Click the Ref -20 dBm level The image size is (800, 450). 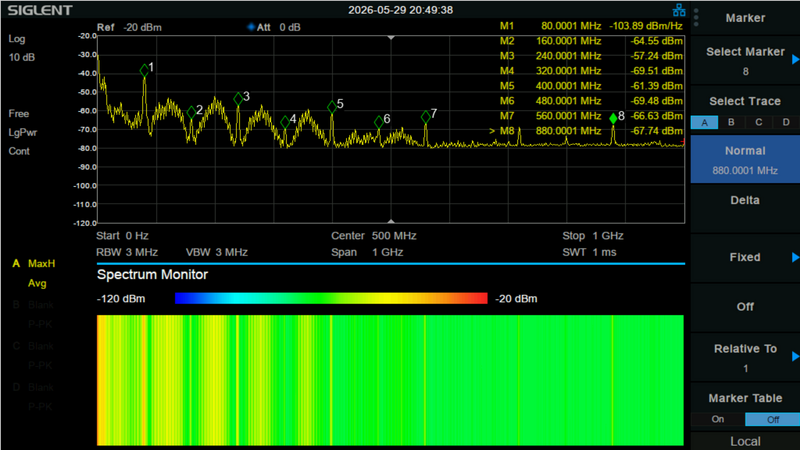(129, 28)
